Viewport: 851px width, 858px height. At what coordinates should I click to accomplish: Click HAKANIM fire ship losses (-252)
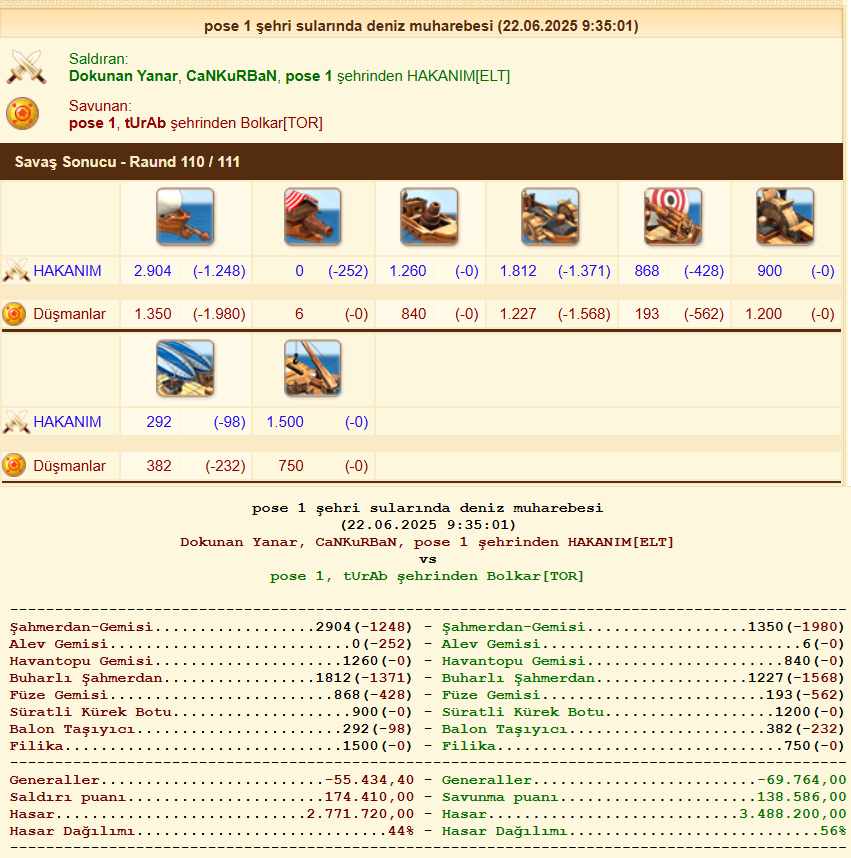point(348,271)
